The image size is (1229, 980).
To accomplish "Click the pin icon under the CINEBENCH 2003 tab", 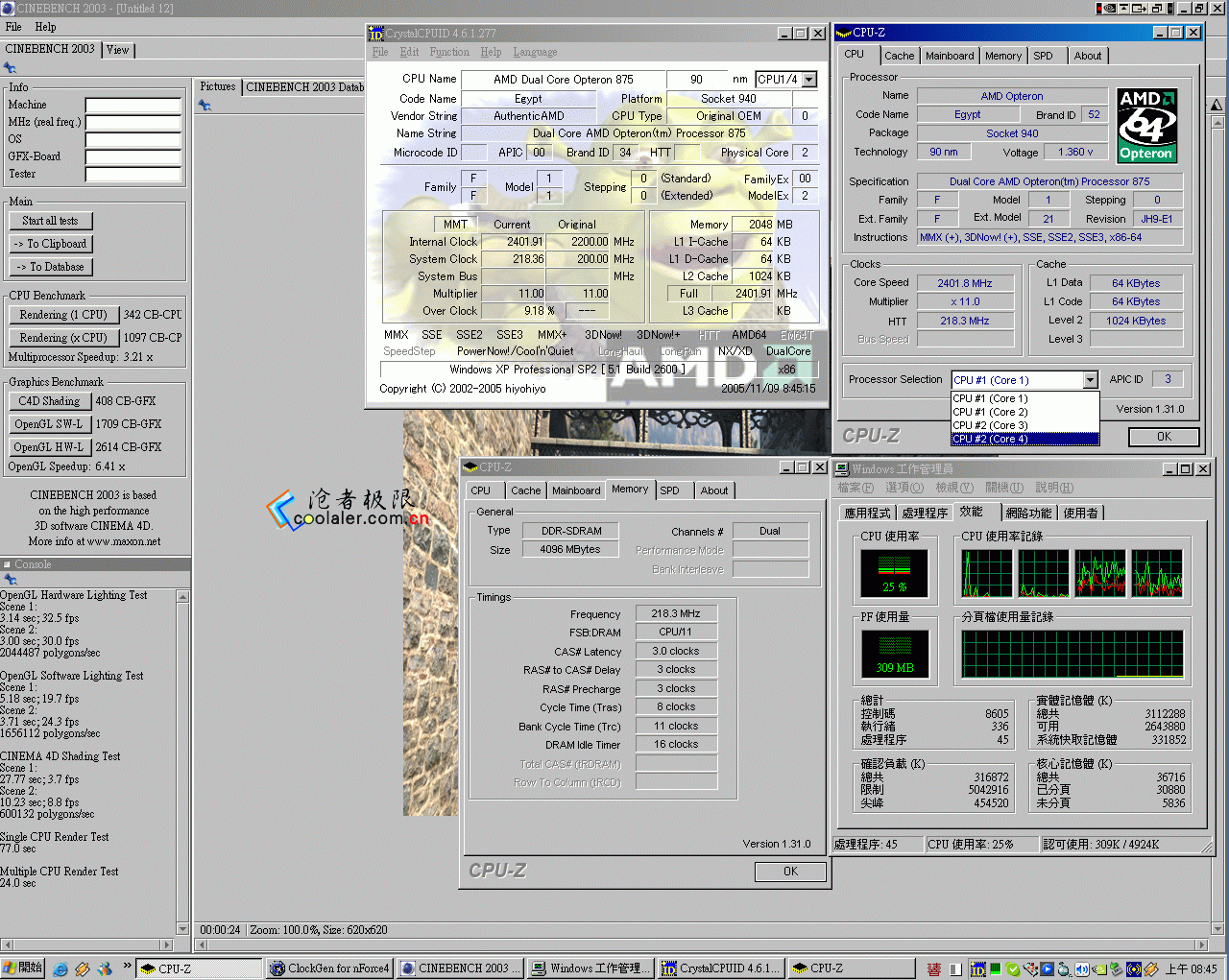I will point(10,68).
